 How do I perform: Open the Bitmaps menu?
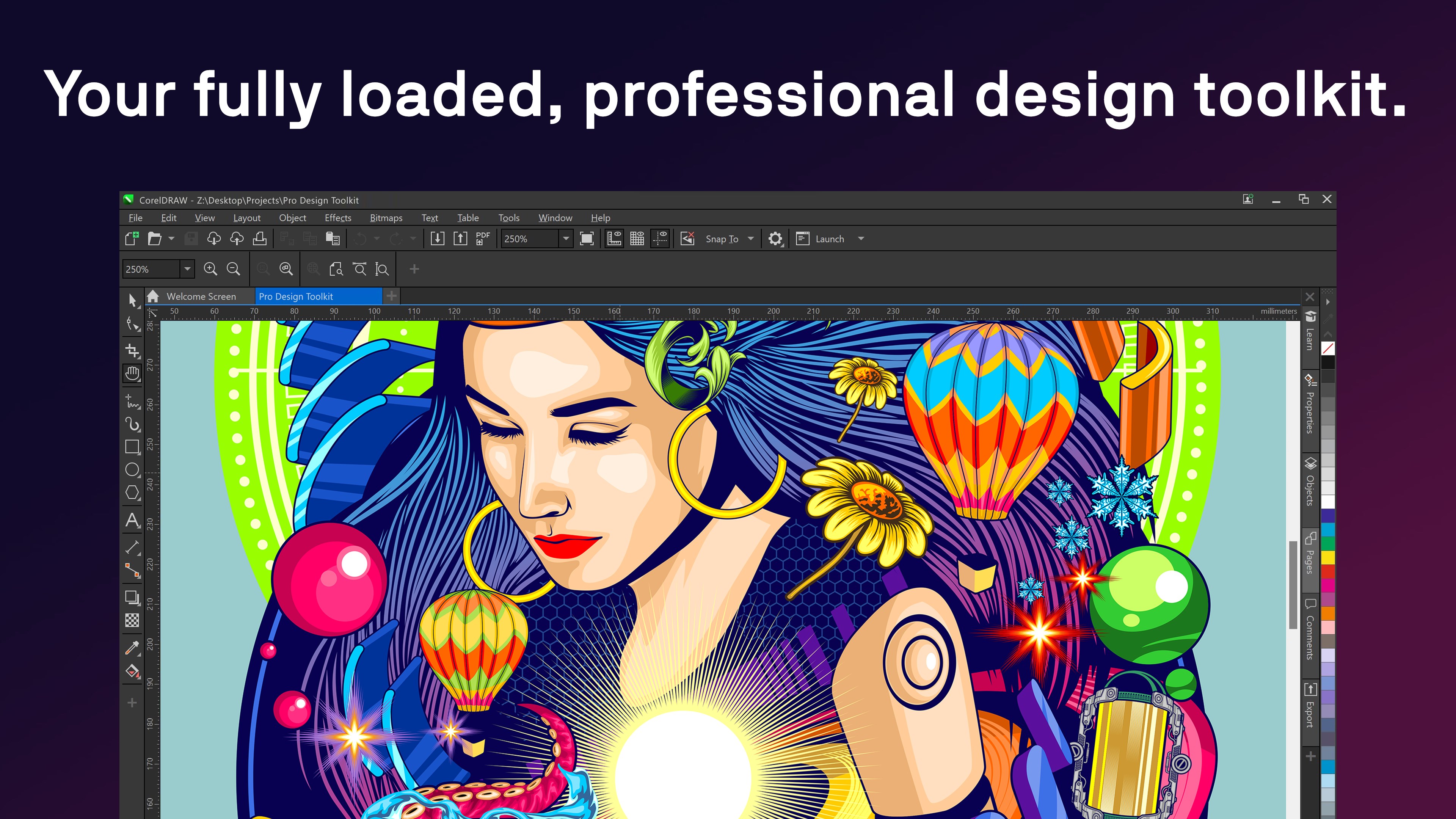tap(386, 218)
